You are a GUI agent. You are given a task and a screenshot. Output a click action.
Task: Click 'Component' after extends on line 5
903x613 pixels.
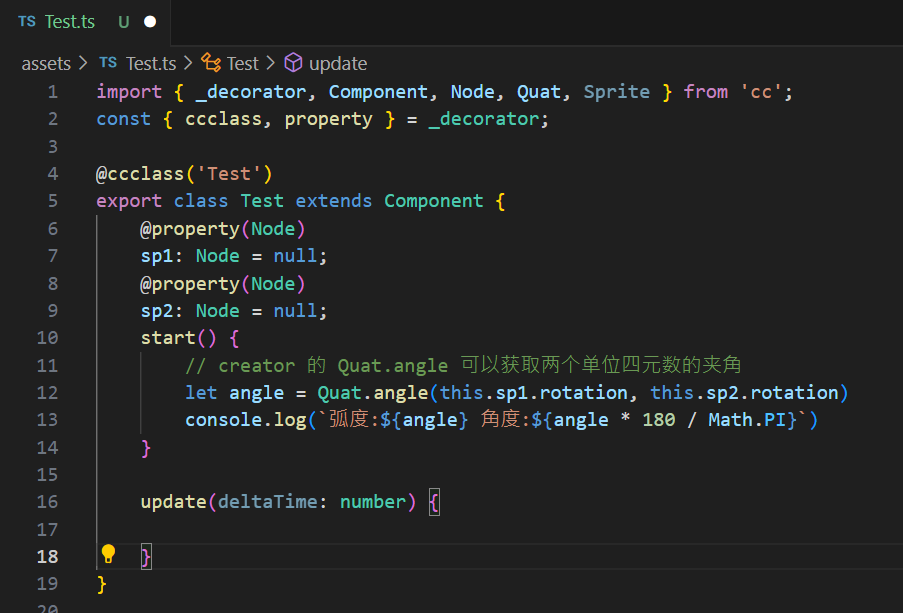click(x=434, y=201)
